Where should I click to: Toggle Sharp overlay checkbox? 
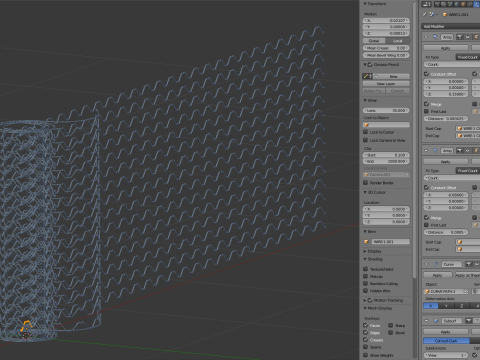[390, 325]
